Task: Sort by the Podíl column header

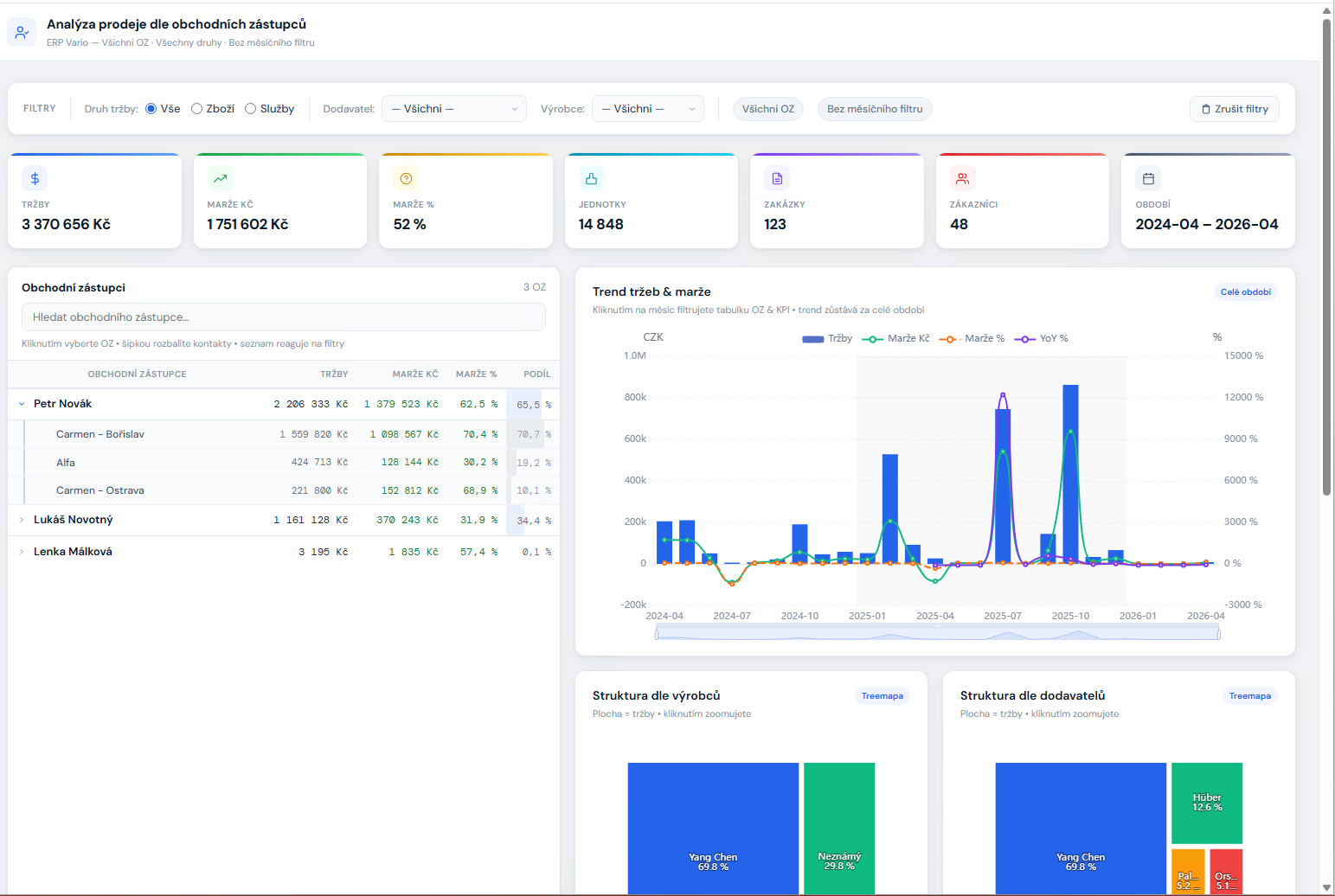Action: click(536, 374)
